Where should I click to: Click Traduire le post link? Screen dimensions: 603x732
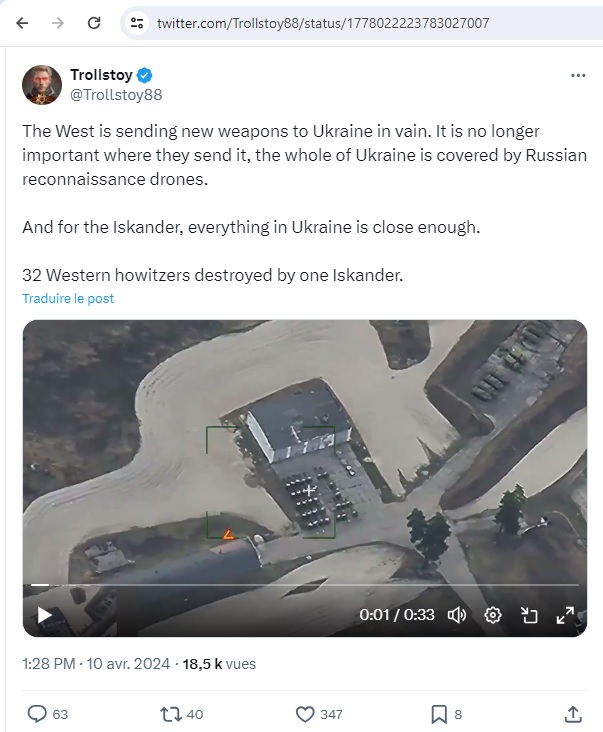coord(68,299)
